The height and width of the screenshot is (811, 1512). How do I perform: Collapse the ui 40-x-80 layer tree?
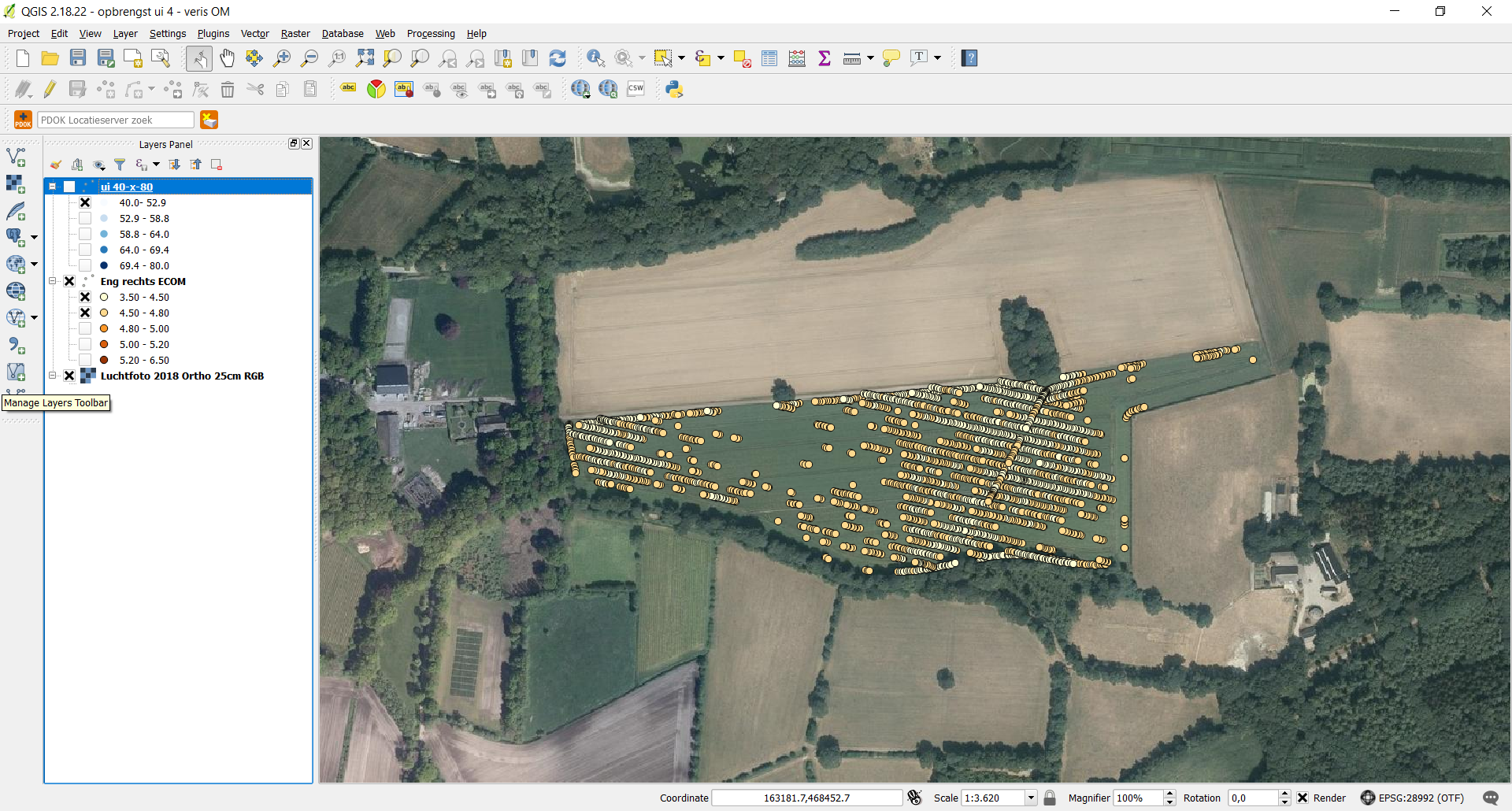pos(53,187)
